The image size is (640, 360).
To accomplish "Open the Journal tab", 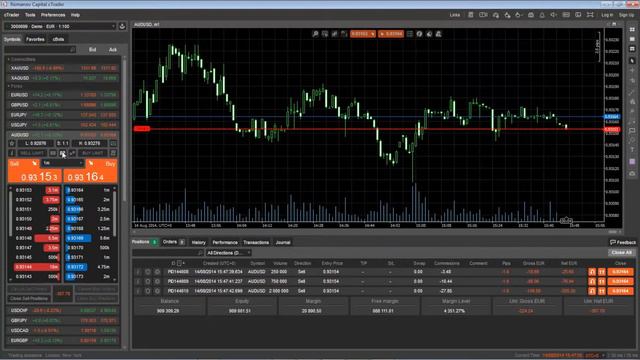I will tap(283, 242).
